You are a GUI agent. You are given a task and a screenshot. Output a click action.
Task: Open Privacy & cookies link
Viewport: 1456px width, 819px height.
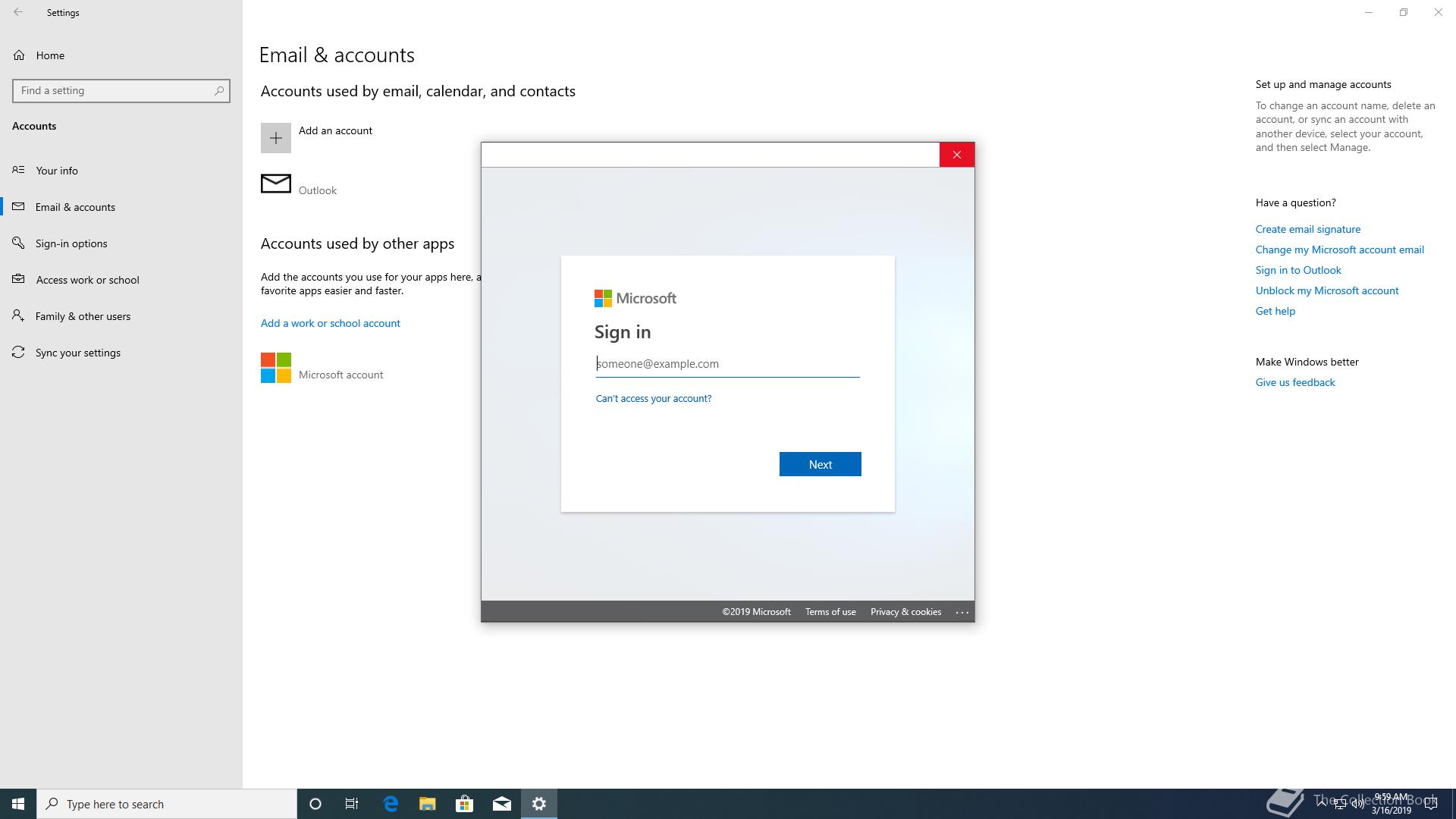905,612
